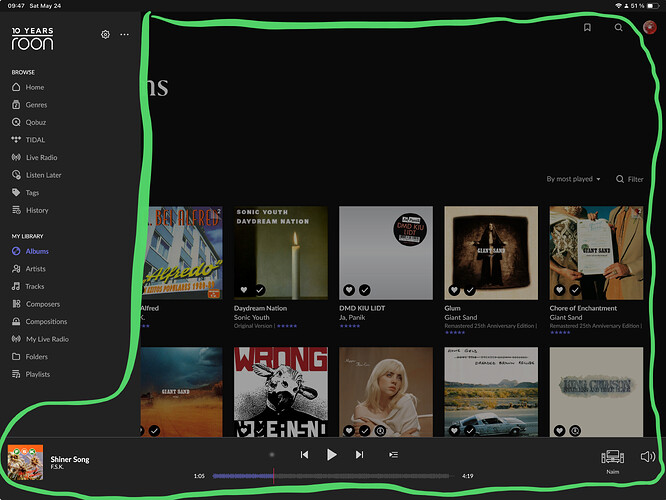Click library checkmark on Daydream Nation
This screenshot has width=666, height=500.
[x=260, y=290]
